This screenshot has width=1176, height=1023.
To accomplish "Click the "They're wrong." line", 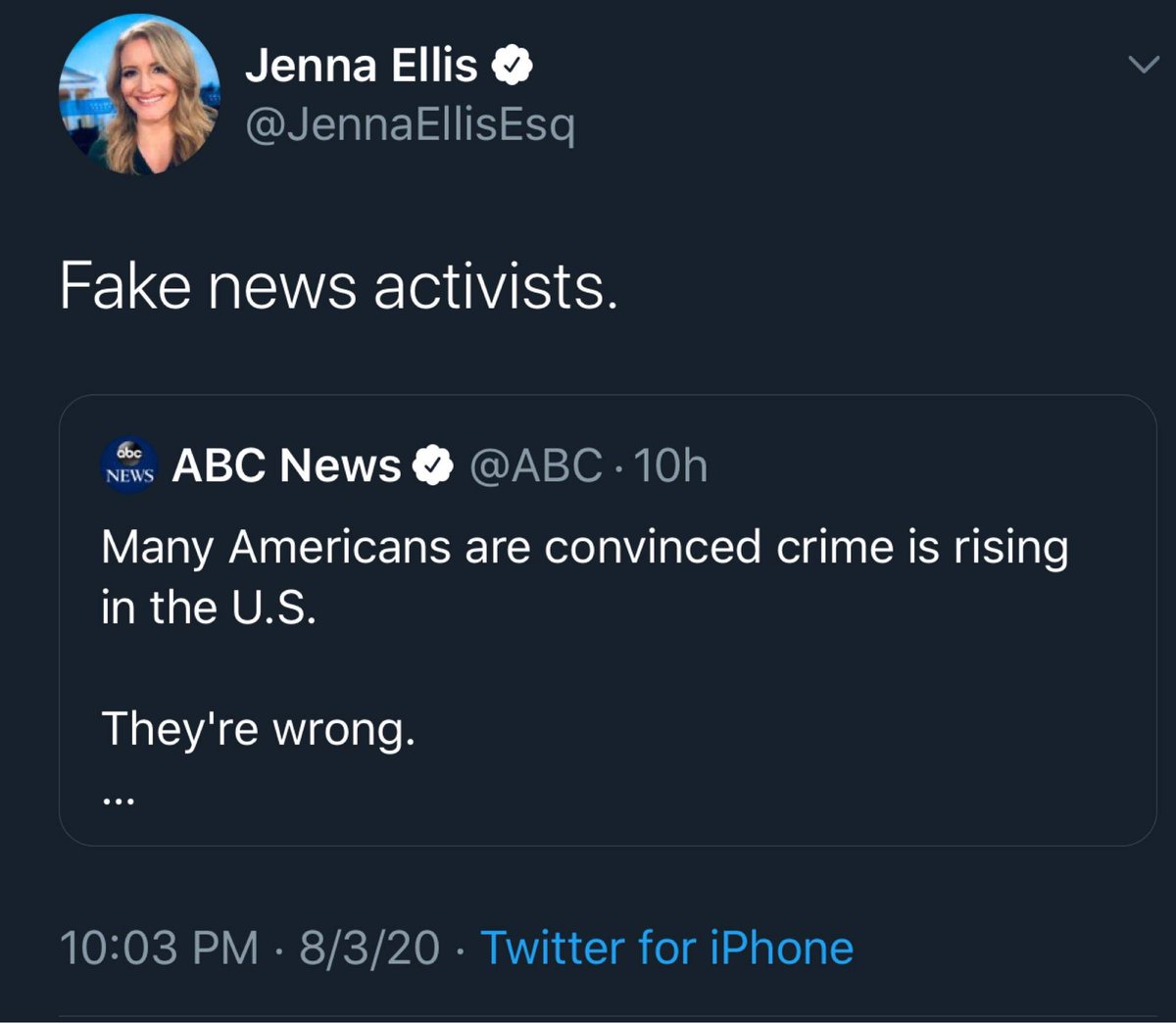I will [258, 728].
